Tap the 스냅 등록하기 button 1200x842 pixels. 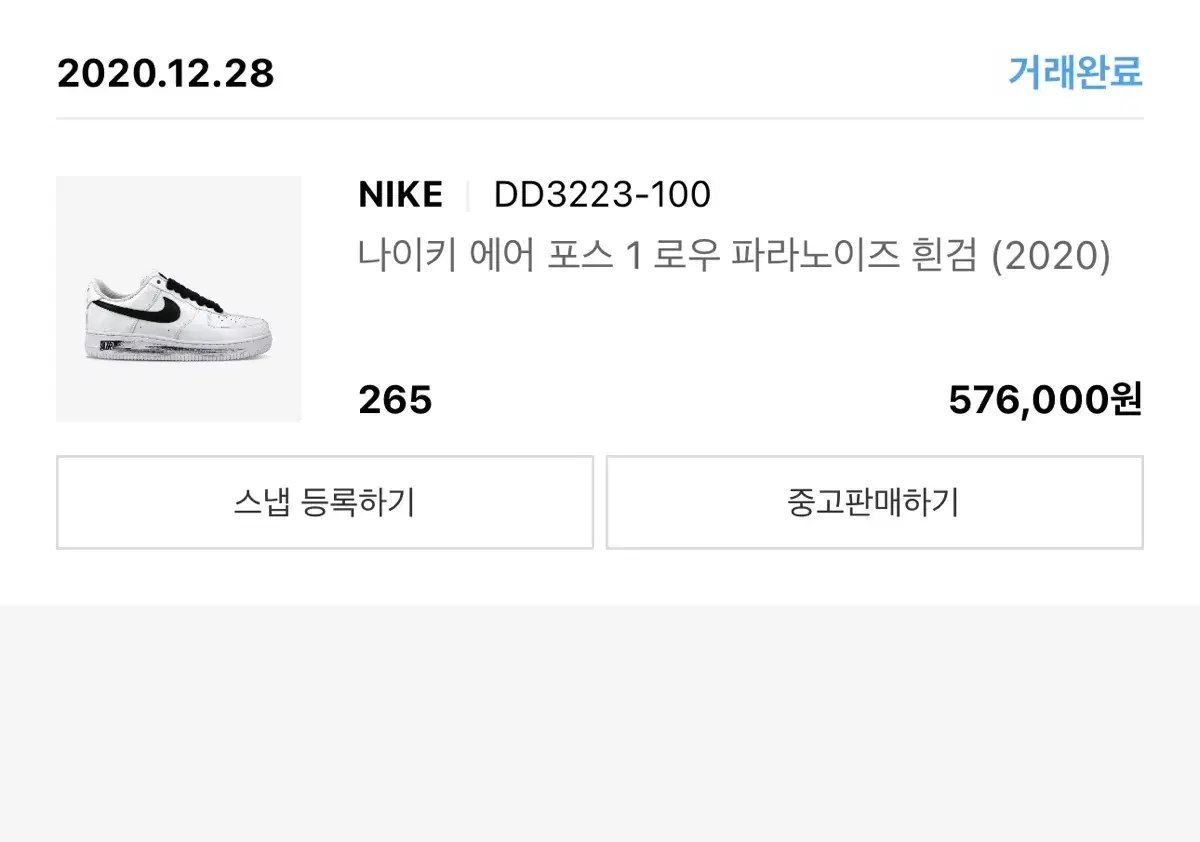(x=325, y=502)
